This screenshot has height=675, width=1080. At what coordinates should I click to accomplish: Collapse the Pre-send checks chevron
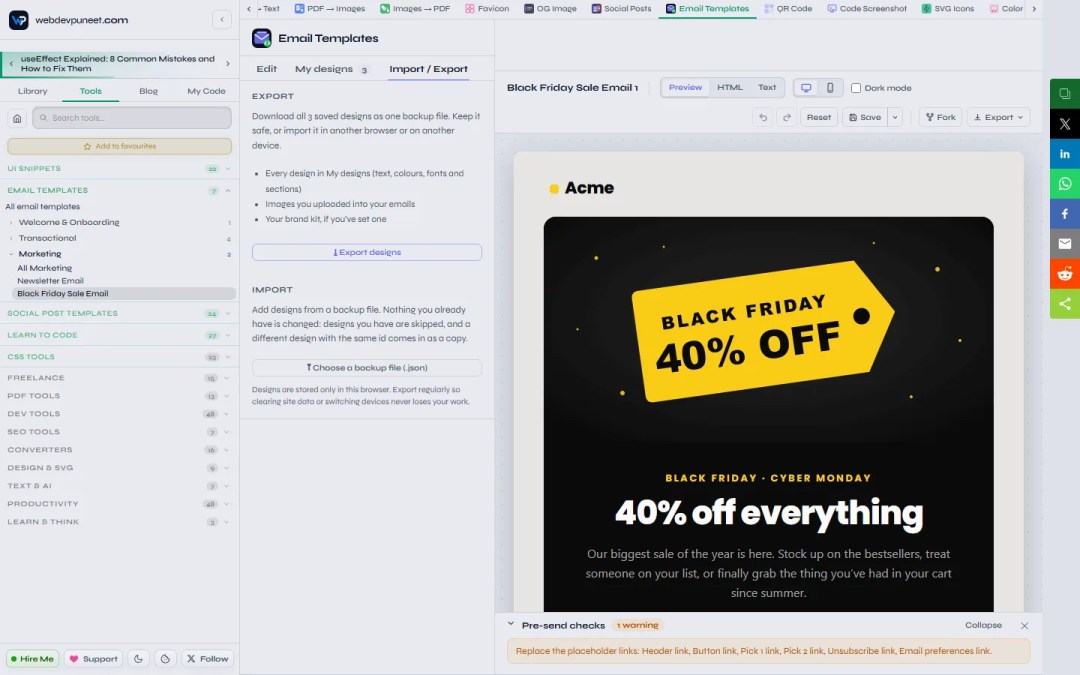coord(510,625)
